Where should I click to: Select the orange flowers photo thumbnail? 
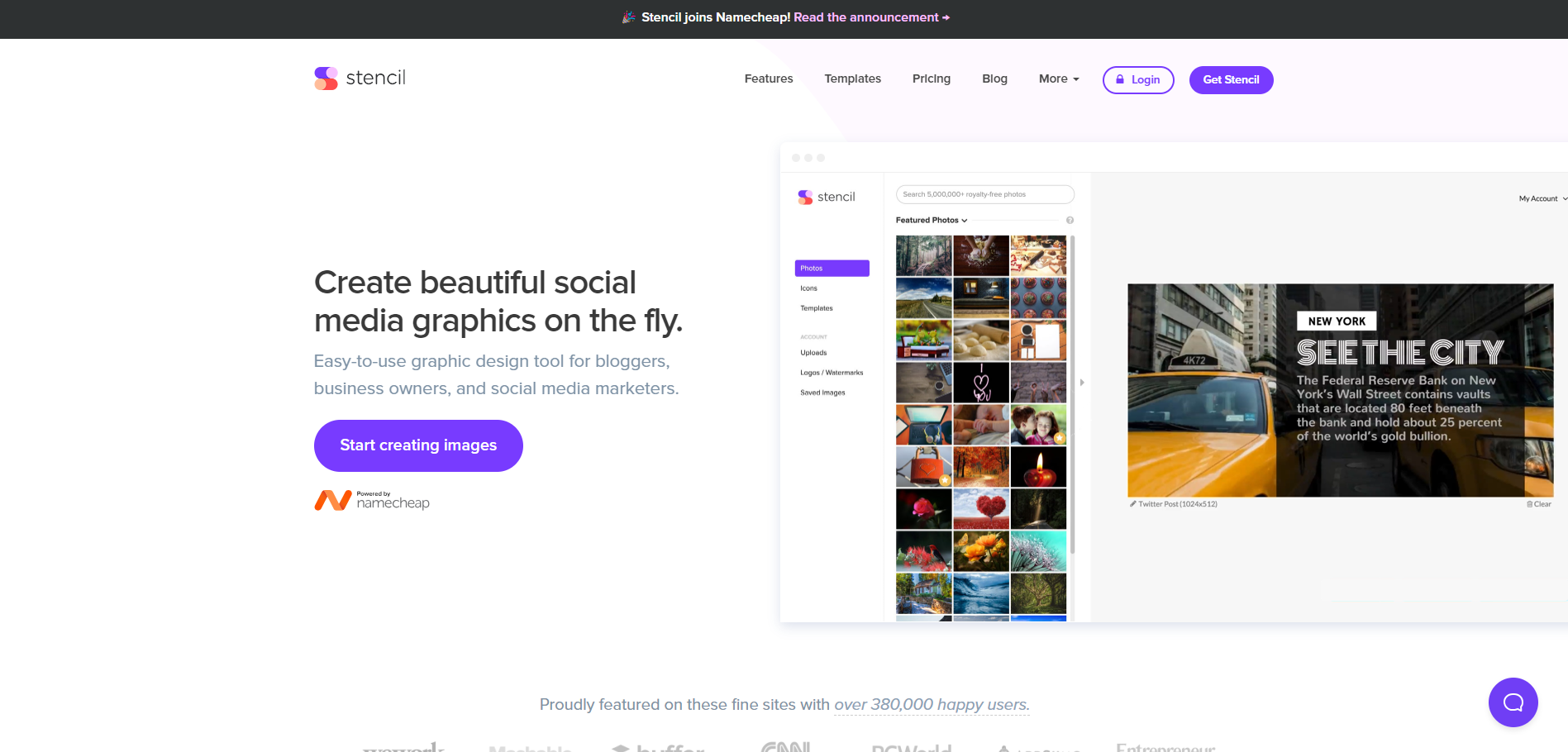tap(981, 551)
